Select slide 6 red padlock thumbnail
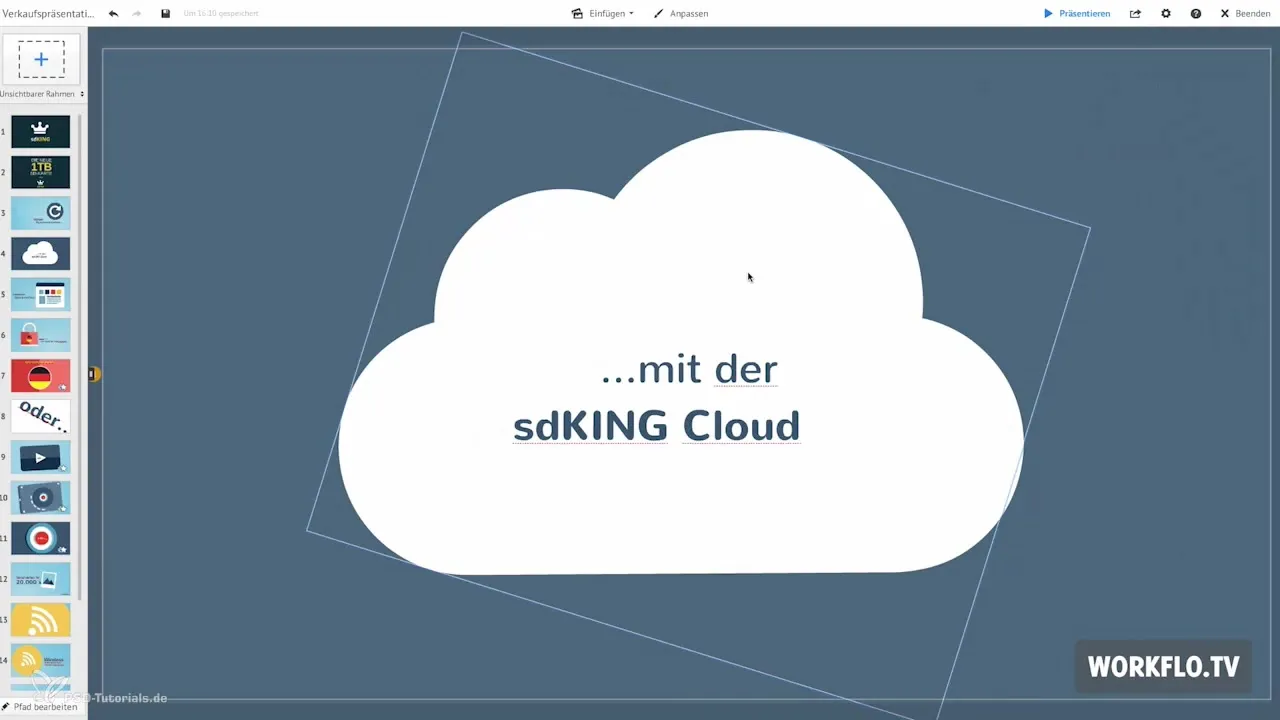The height and width of the screenshot is (720, 1280). (x=41, y=335)
